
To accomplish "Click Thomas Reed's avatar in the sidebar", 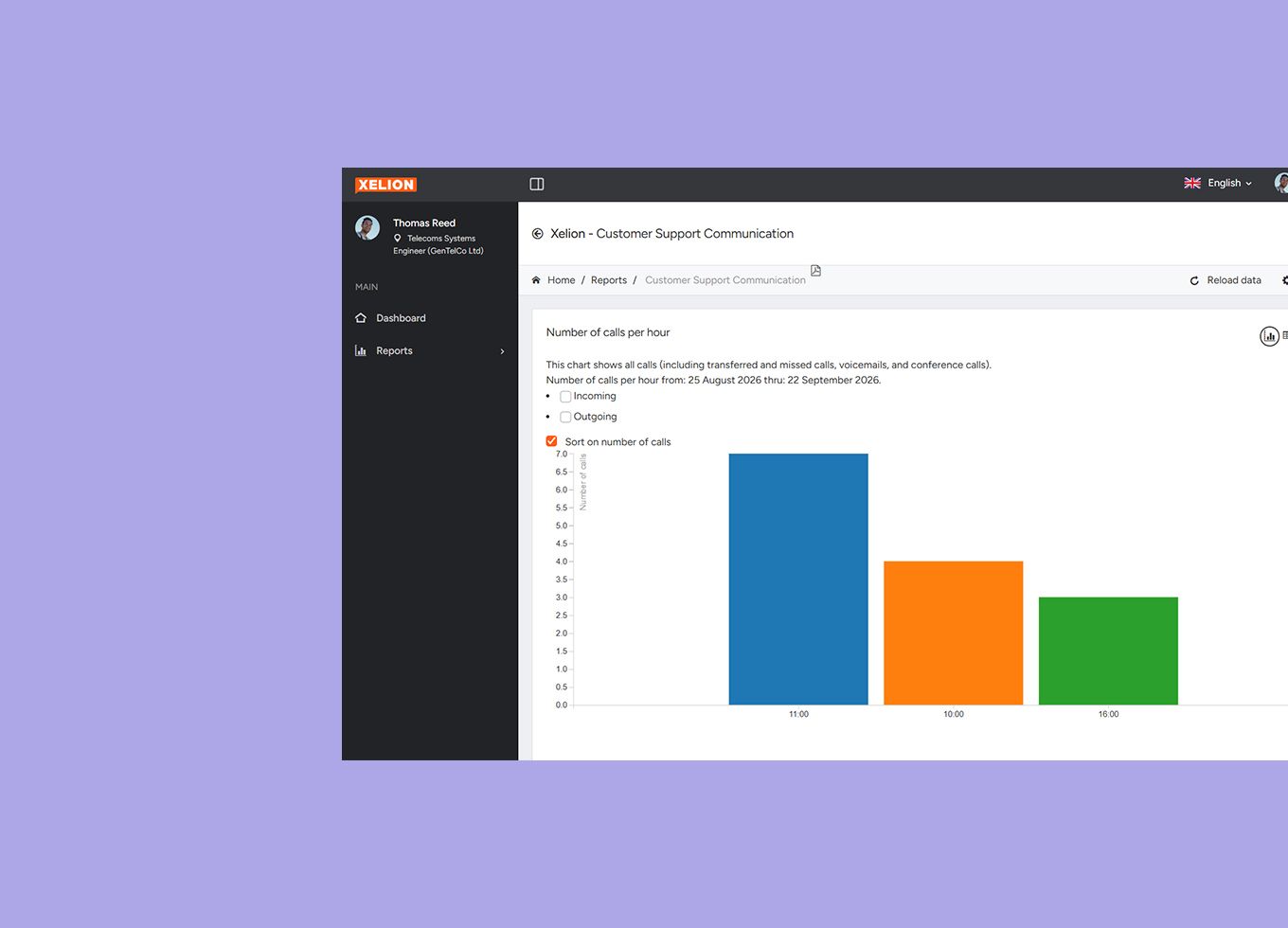I will point(367,227).
